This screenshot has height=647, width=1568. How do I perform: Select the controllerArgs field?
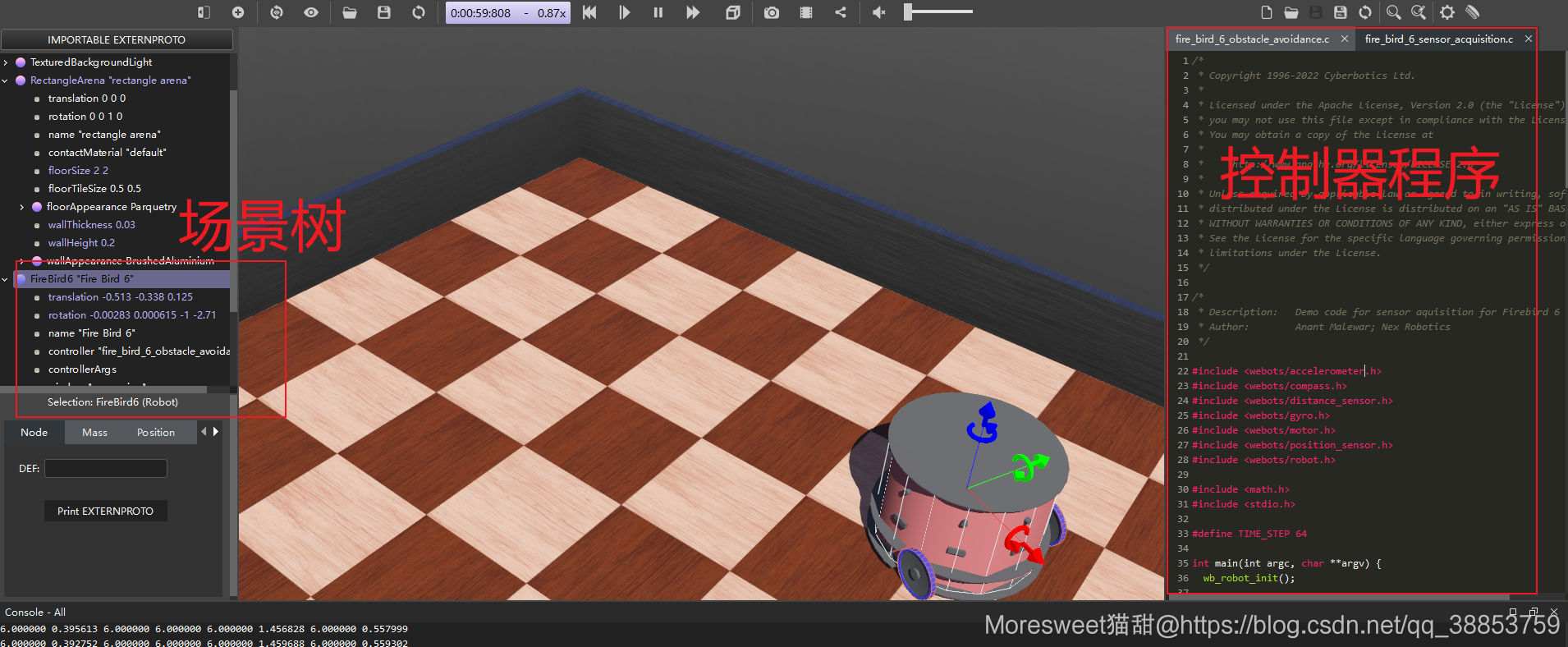coord(82,369)
